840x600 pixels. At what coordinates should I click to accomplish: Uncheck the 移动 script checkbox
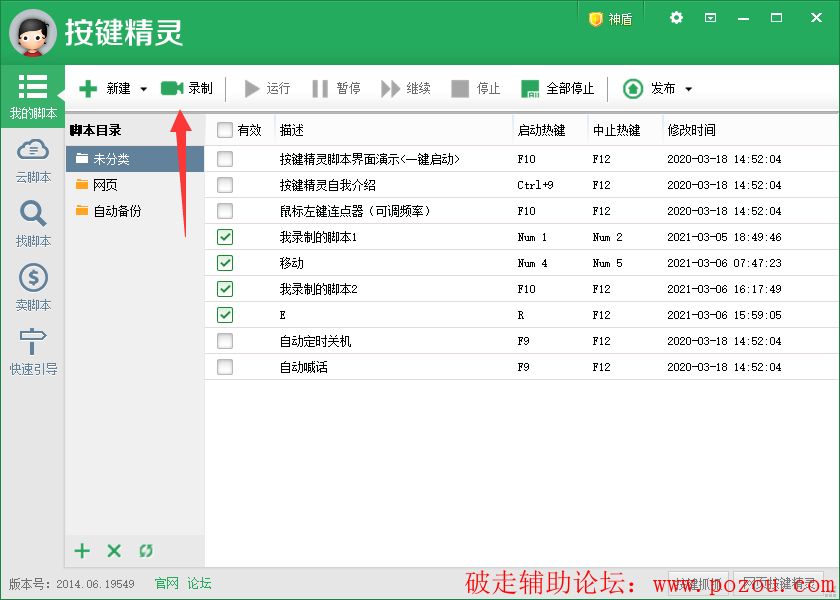(224, 262)
